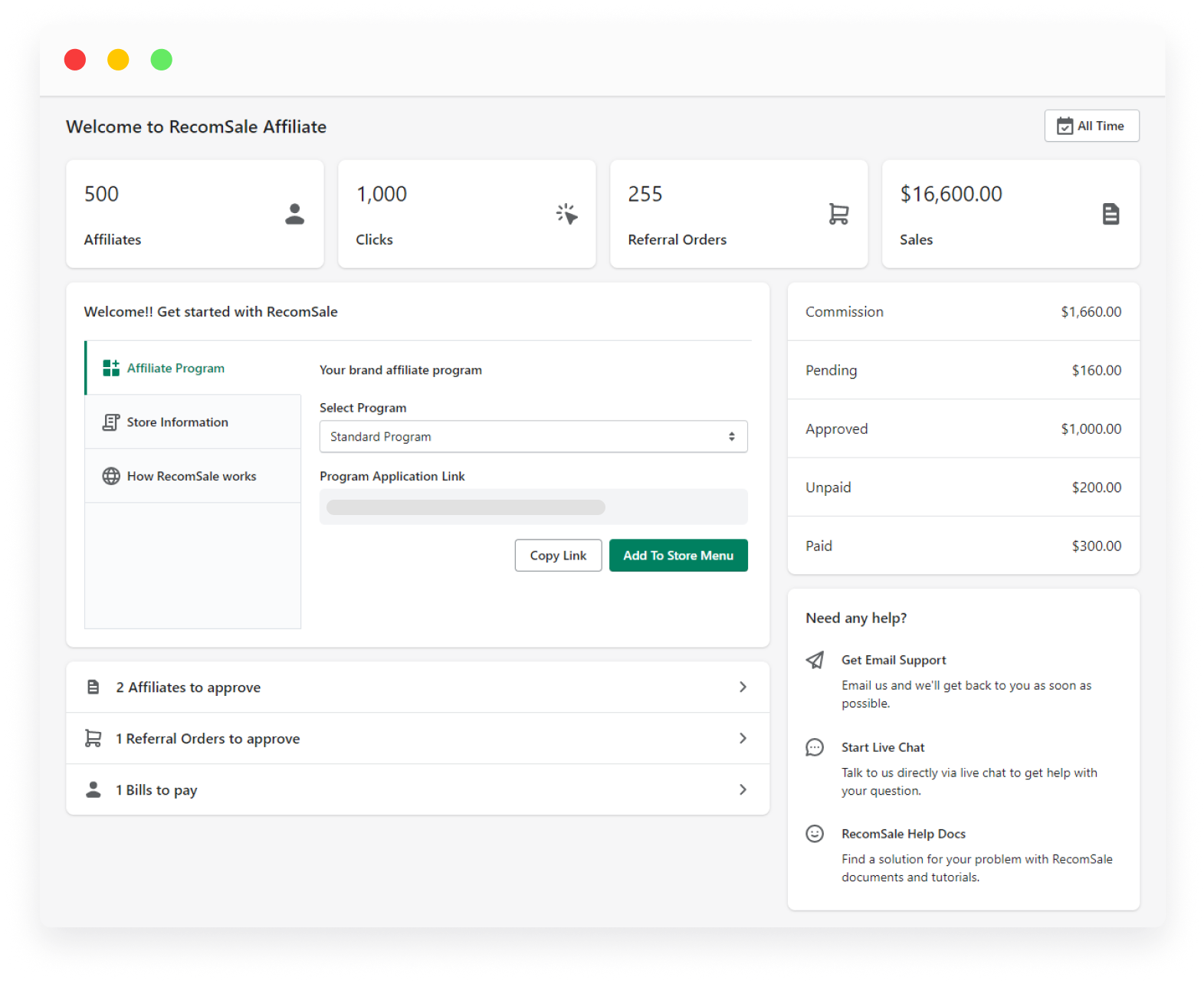The image size is (1204, 981).
Task: Open the 2 Affiliates to approve row
Action: [418, 687]
